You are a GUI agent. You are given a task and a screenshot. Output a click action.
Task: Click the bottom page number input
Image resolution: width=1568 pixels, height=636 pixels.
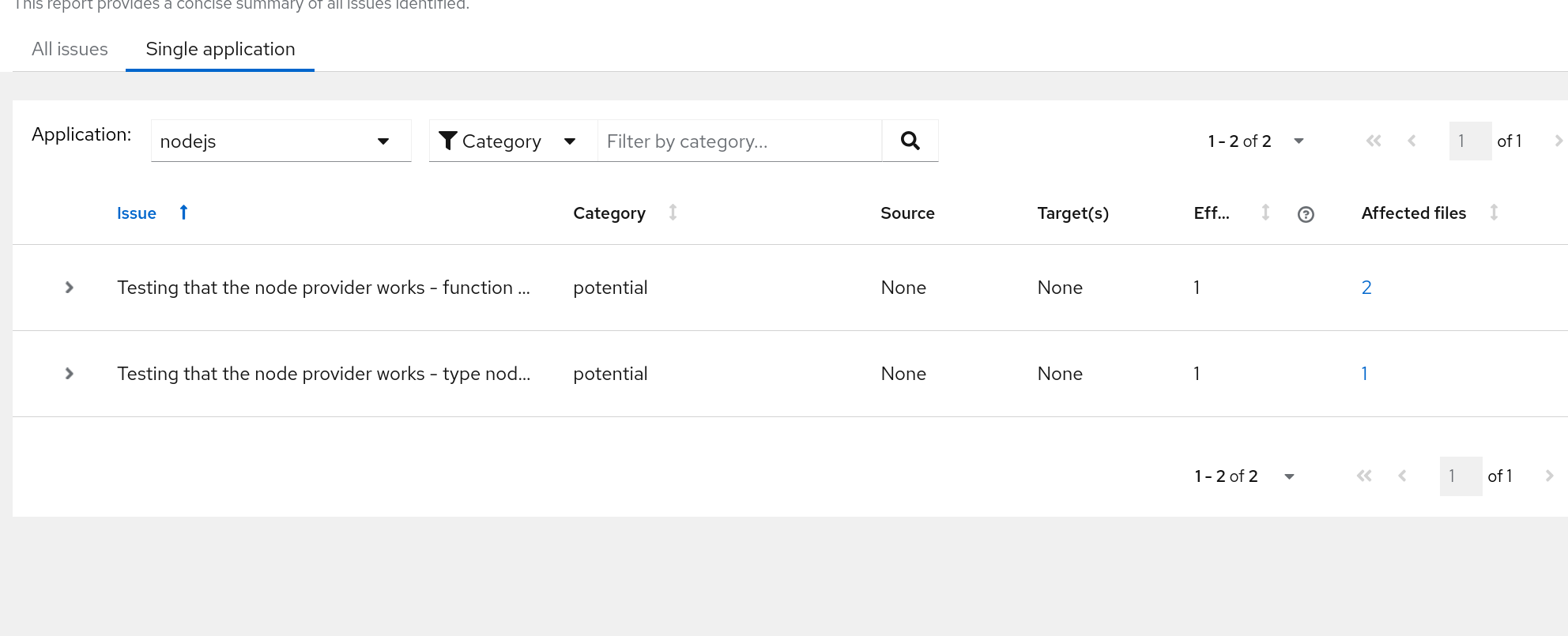pyautogui.click(x=1461, y=476)
